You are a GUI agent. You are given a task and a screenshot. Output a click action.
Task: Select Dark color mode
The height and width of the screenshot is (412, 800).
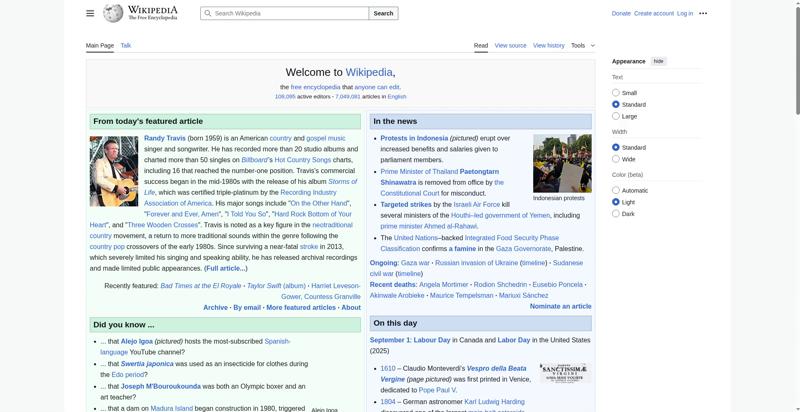[x=616, y=214]
